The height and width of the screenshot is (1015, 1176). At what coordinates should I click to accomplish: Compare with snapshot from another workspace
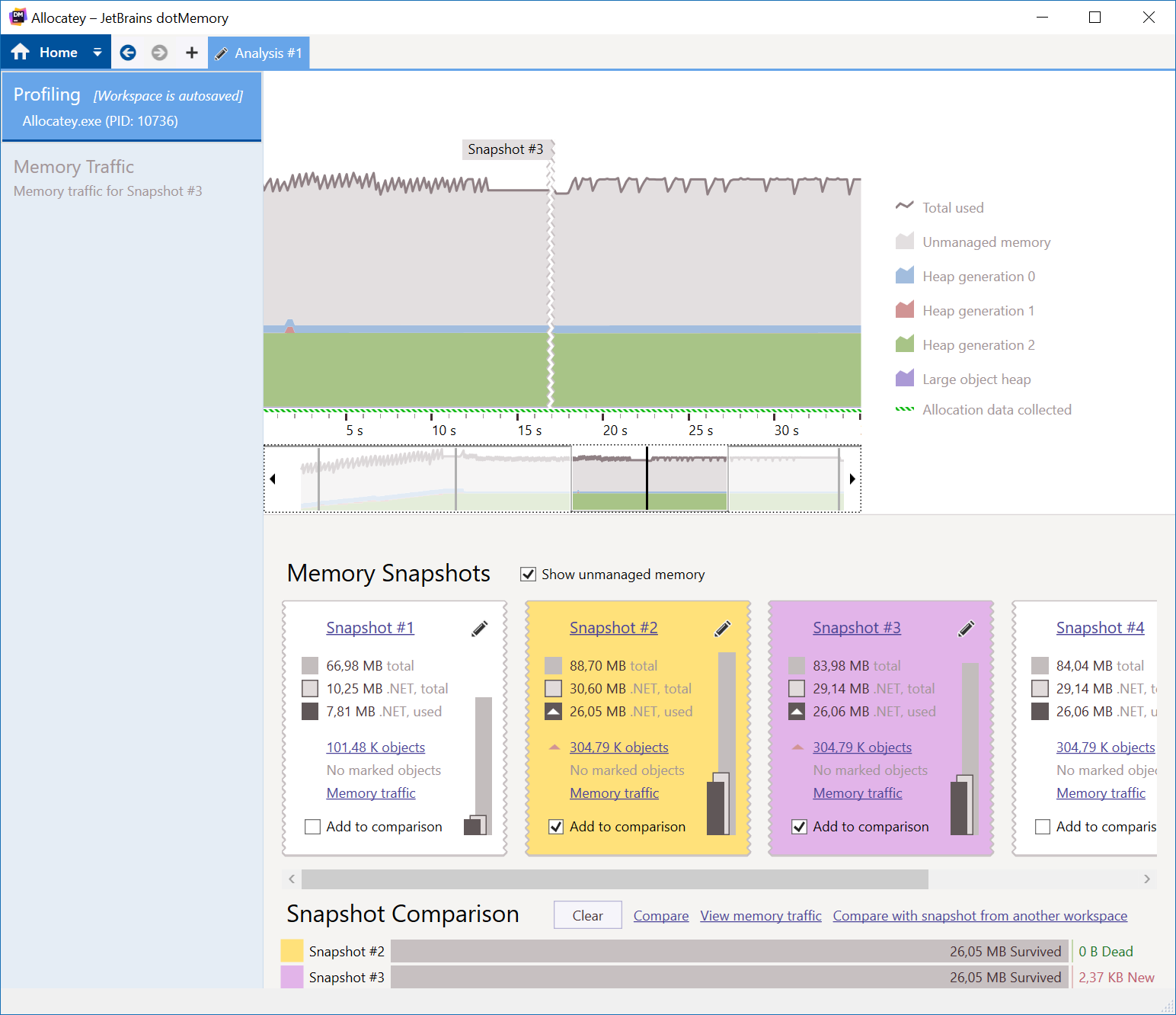pyautogui.click(x=980, y=916)
